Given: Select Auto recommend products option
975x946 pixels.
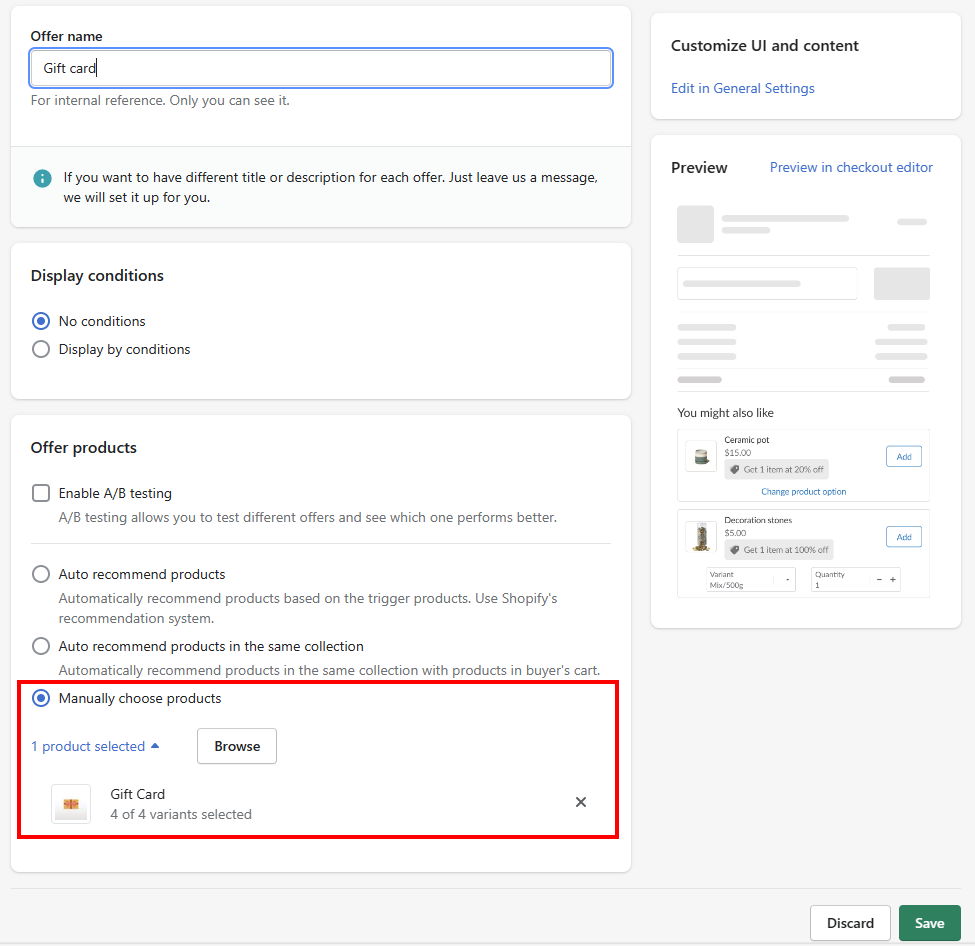Looking at the screenshot, I should click(41, 574).
